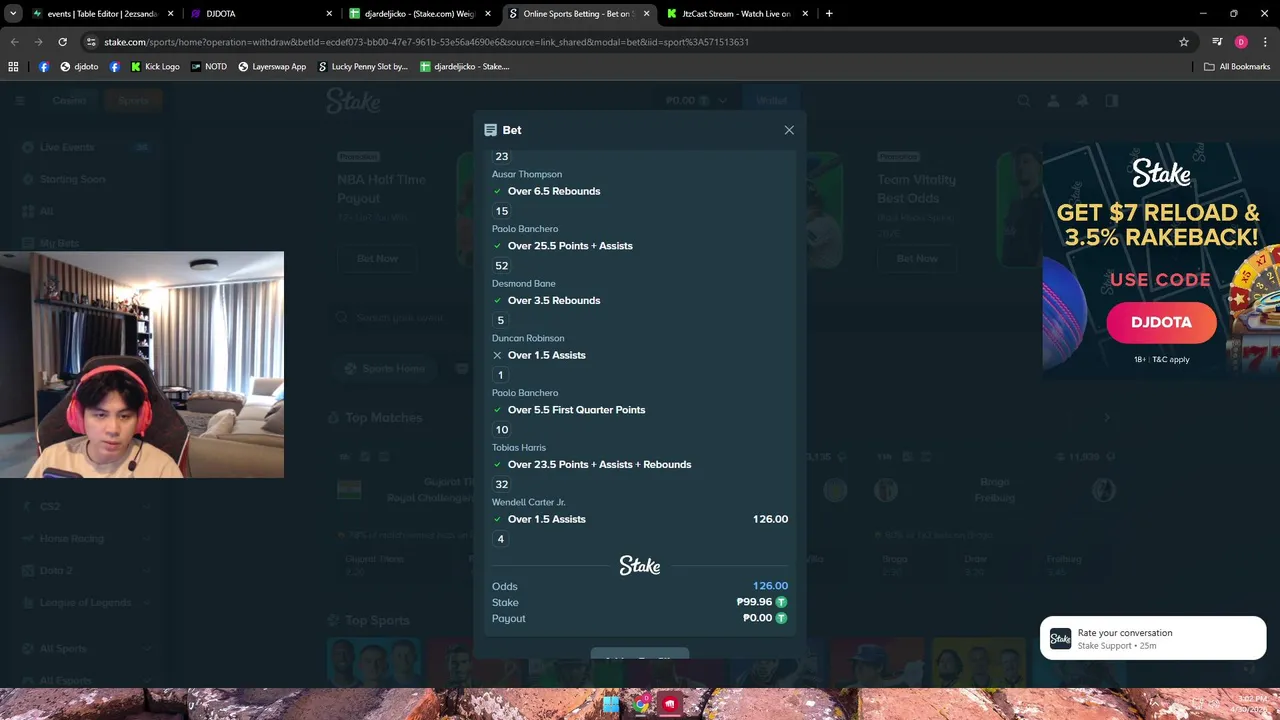
Task: Click the result value 32 under Tobias Harris
Action: pos(502,484)
